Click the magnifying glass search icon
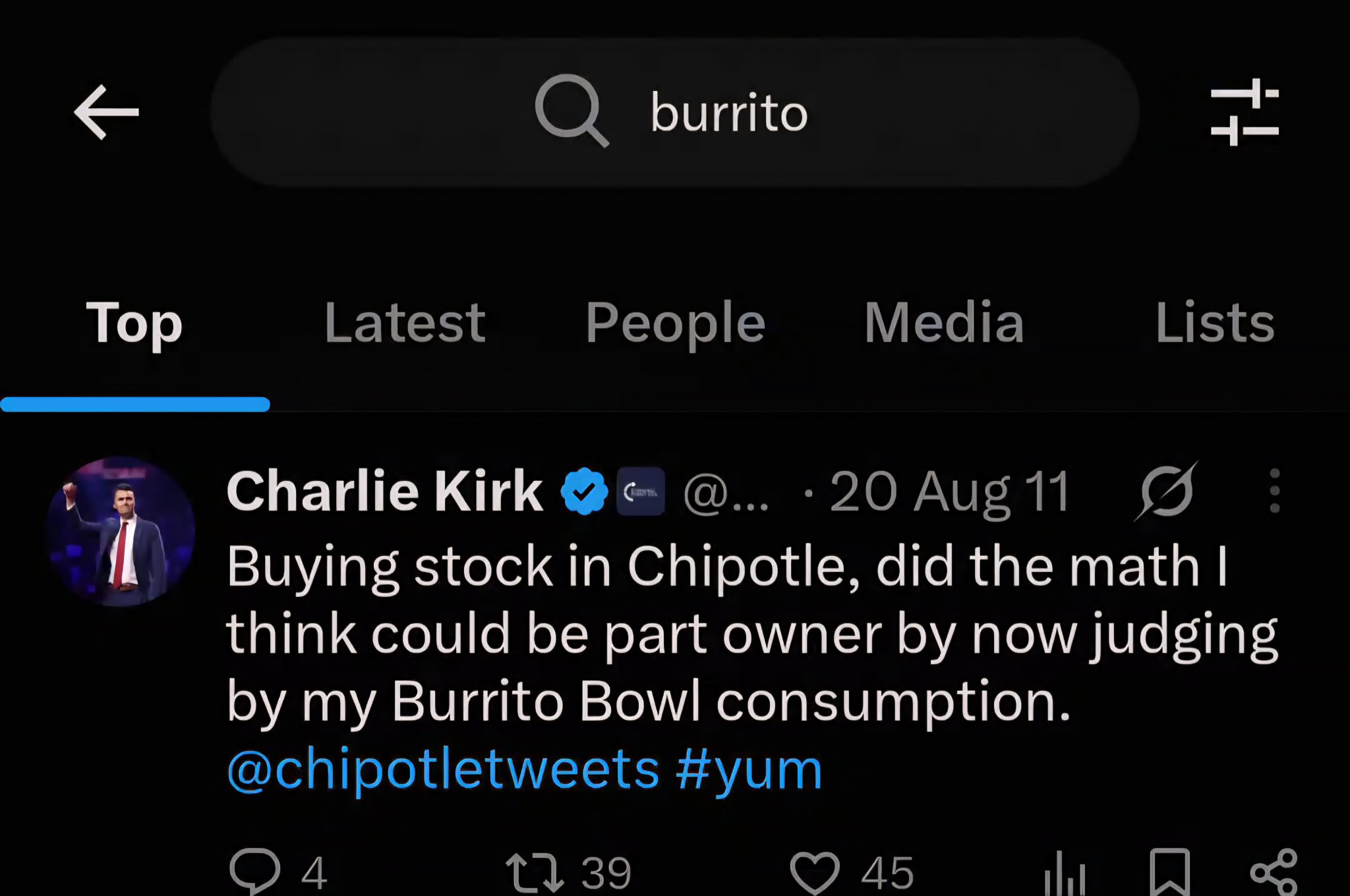Image resolution: width=1350 pixels, height=896 pixels. pos(572,111)
